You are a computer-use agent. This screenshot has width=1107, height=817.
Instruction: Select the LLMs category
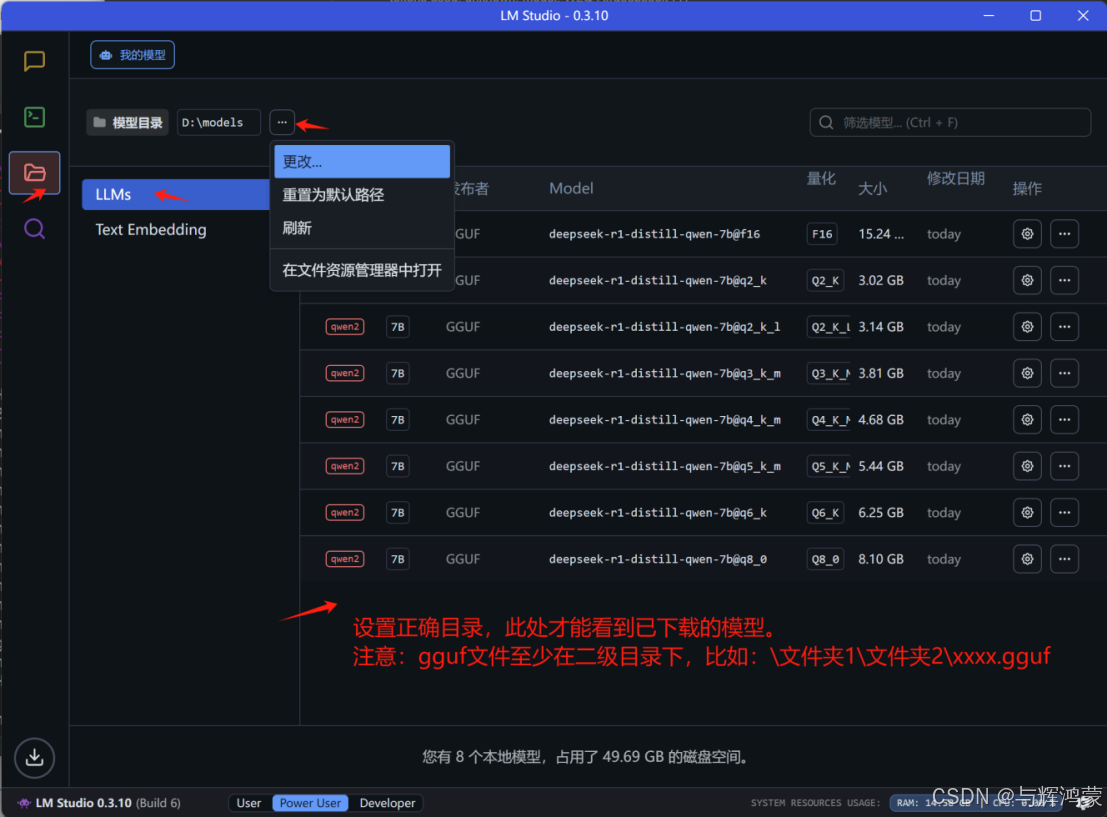pyautogui.click(x=176, y=194)
